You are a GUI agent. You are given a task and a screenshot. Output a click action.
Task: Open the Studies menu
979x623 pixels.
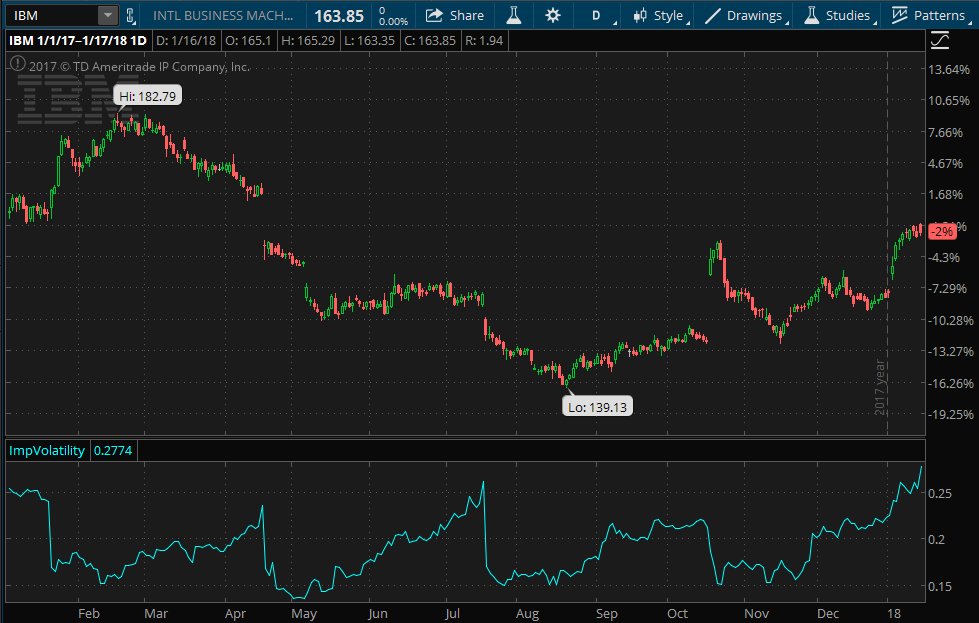838,15
